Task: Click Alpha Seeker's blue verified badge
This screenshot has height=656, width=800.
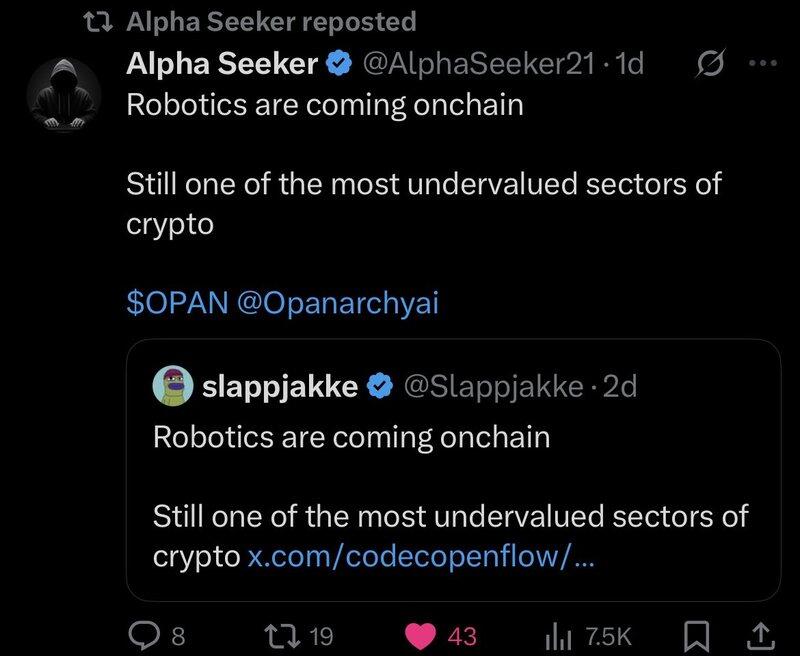Action: pos(339,66)
